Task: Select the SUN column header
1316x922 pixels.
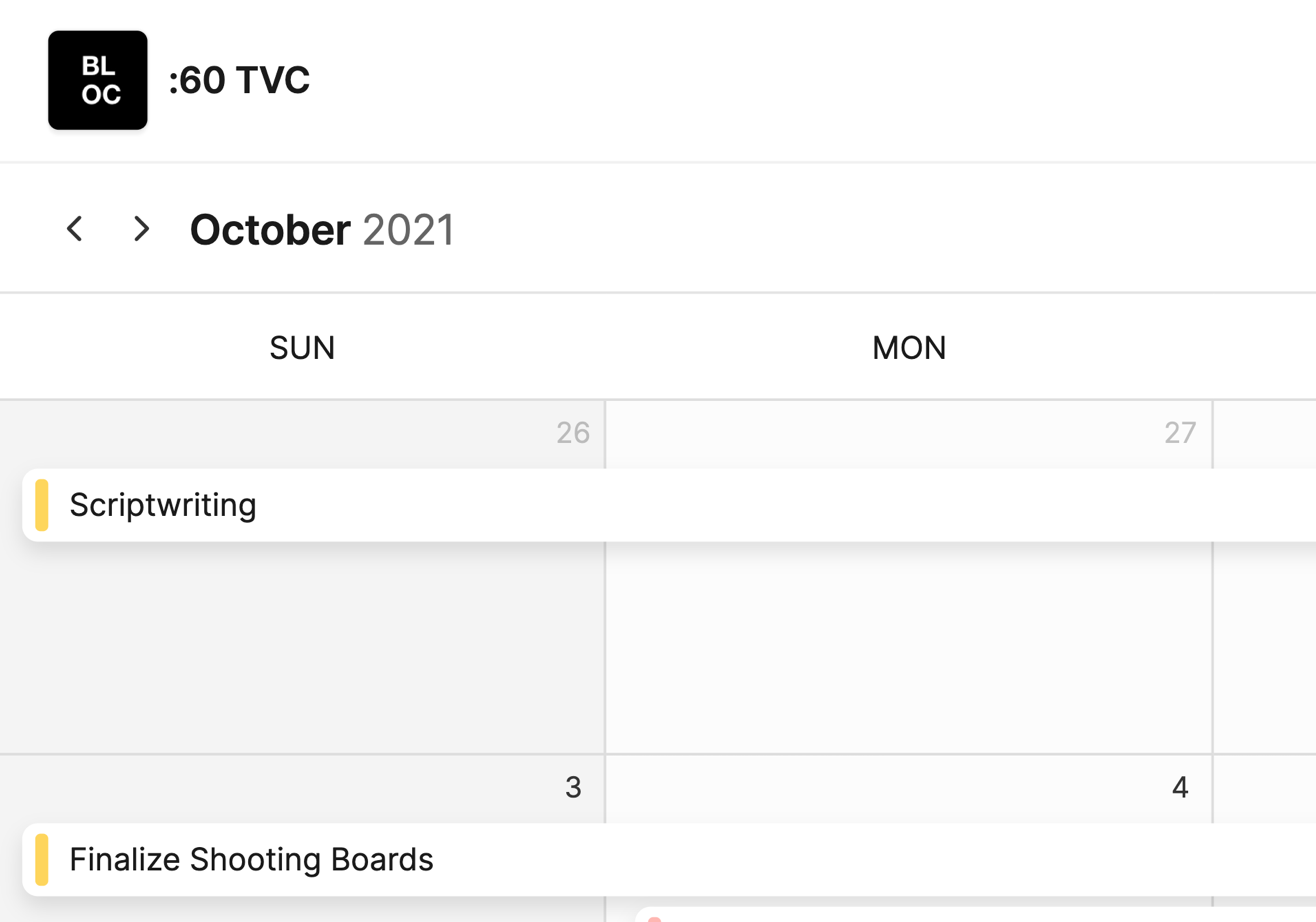Action: 302,348
